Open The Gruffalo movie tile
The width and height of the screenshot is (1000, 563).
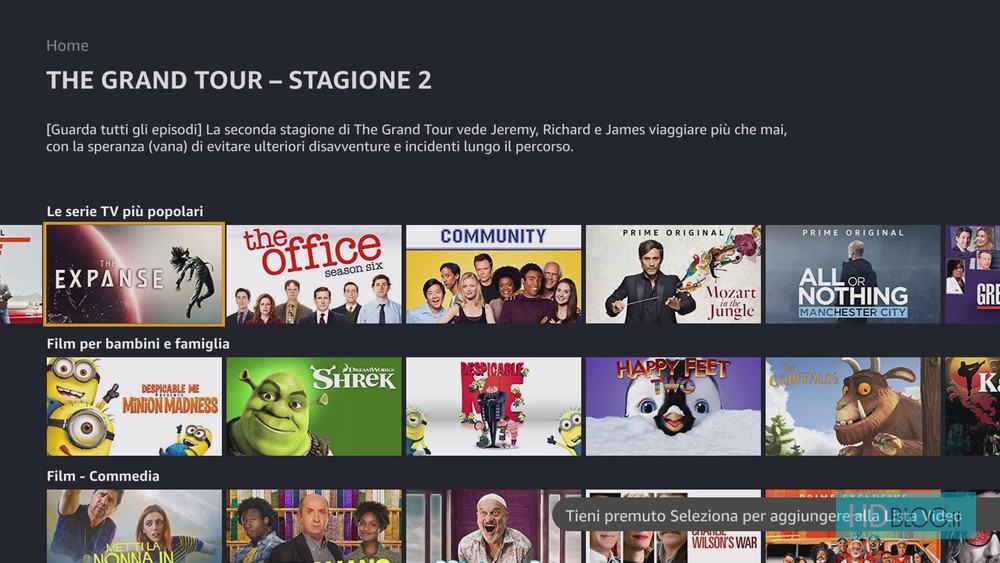853,406
